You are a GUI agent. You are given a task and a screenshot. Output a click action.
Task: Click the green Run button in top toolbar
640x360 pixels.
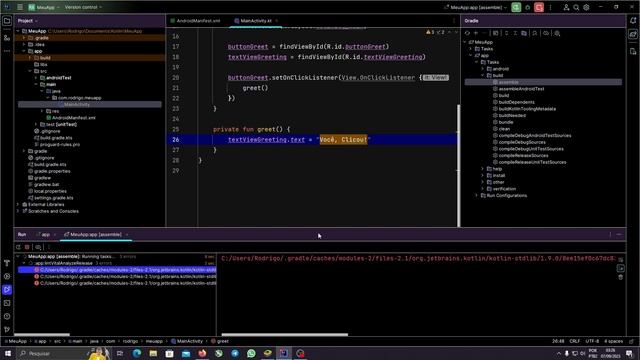coord(516,7)
